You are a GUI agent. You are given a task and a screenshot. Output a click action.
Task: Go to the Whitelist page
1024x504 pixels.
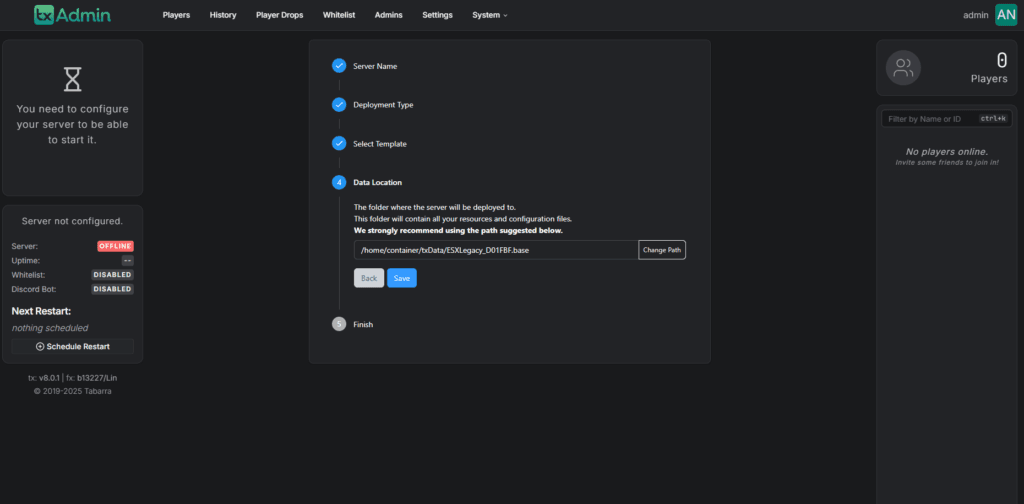tap(339, 15)
